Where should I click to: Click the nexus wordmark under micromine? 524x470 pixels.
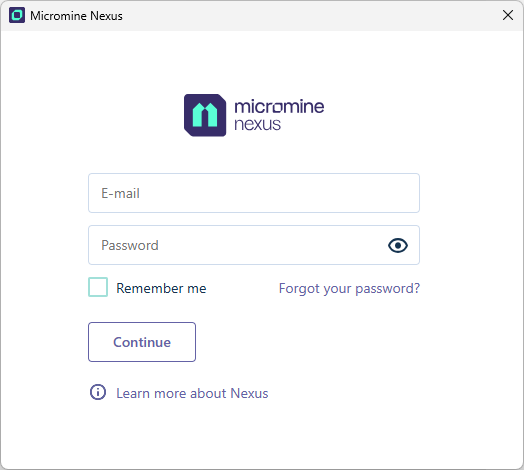click(257, 124)
